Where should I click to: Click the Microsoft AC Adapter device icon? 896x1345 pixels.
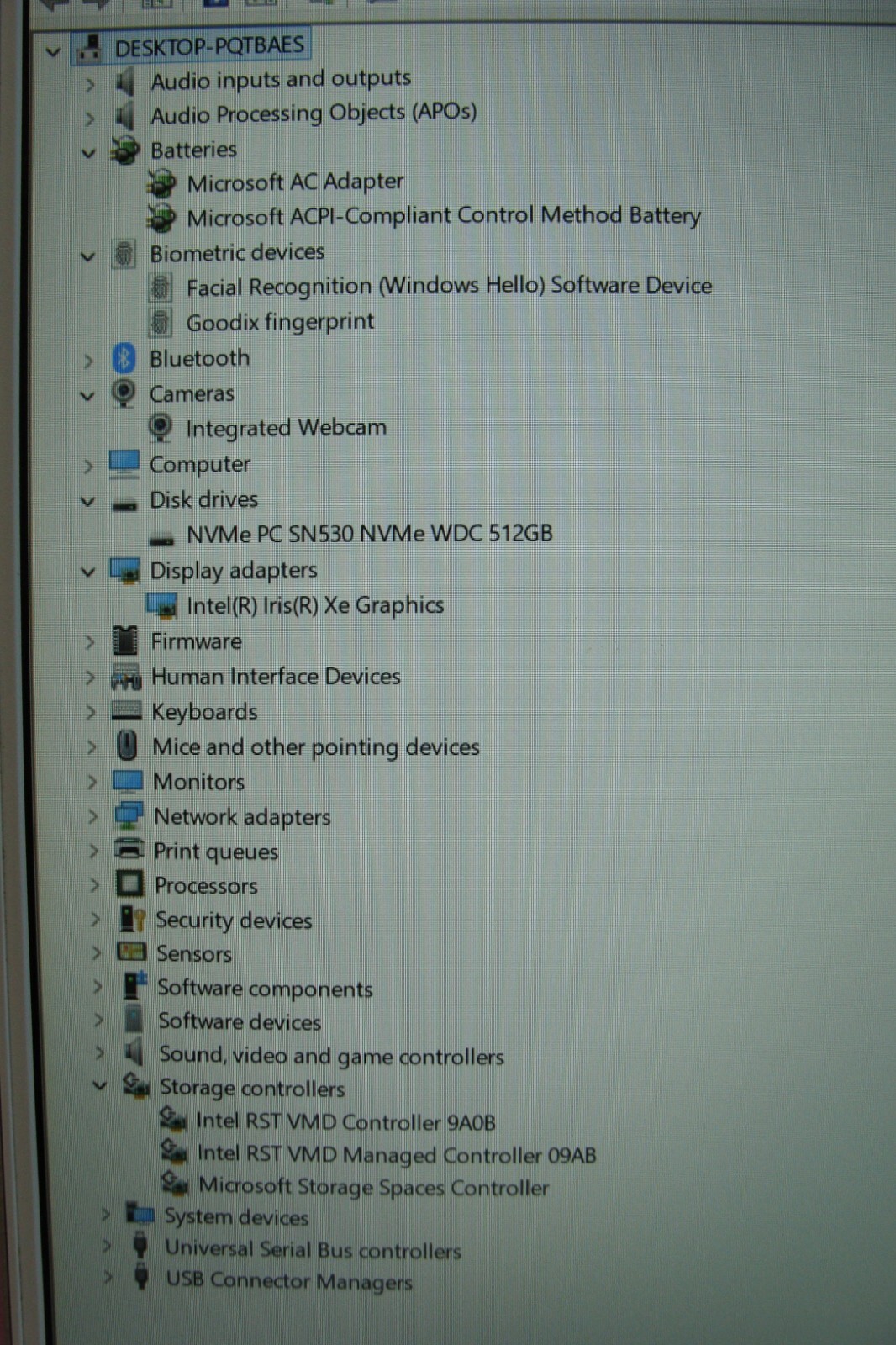coord(161,182)
